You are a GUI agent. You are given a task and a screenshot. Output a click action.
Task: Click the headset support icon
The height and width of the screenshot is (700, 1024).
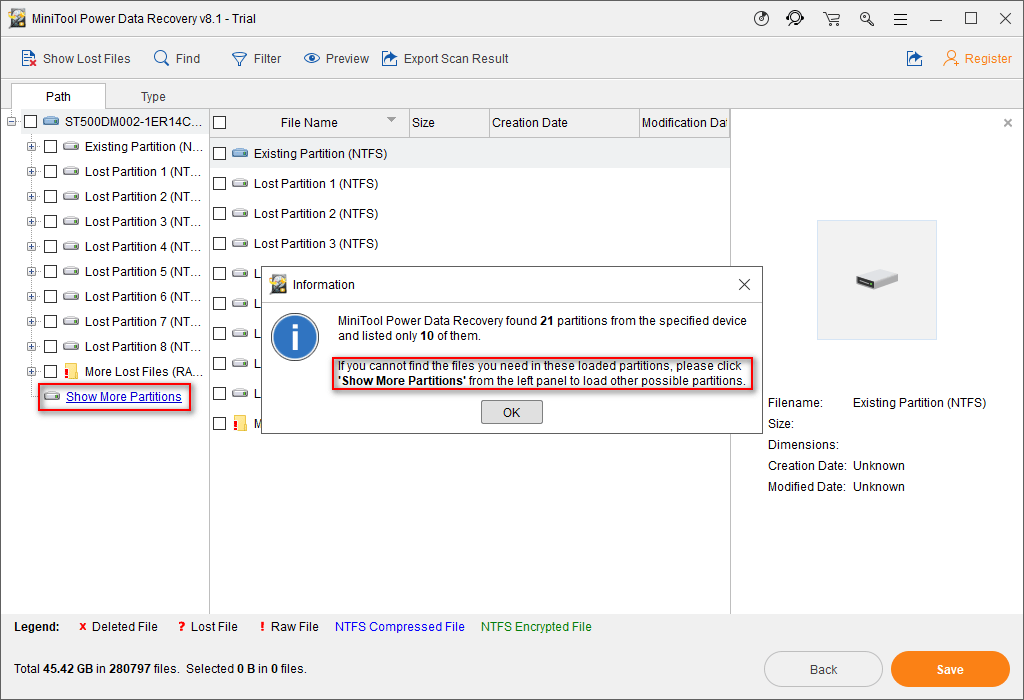pos(795,18)
